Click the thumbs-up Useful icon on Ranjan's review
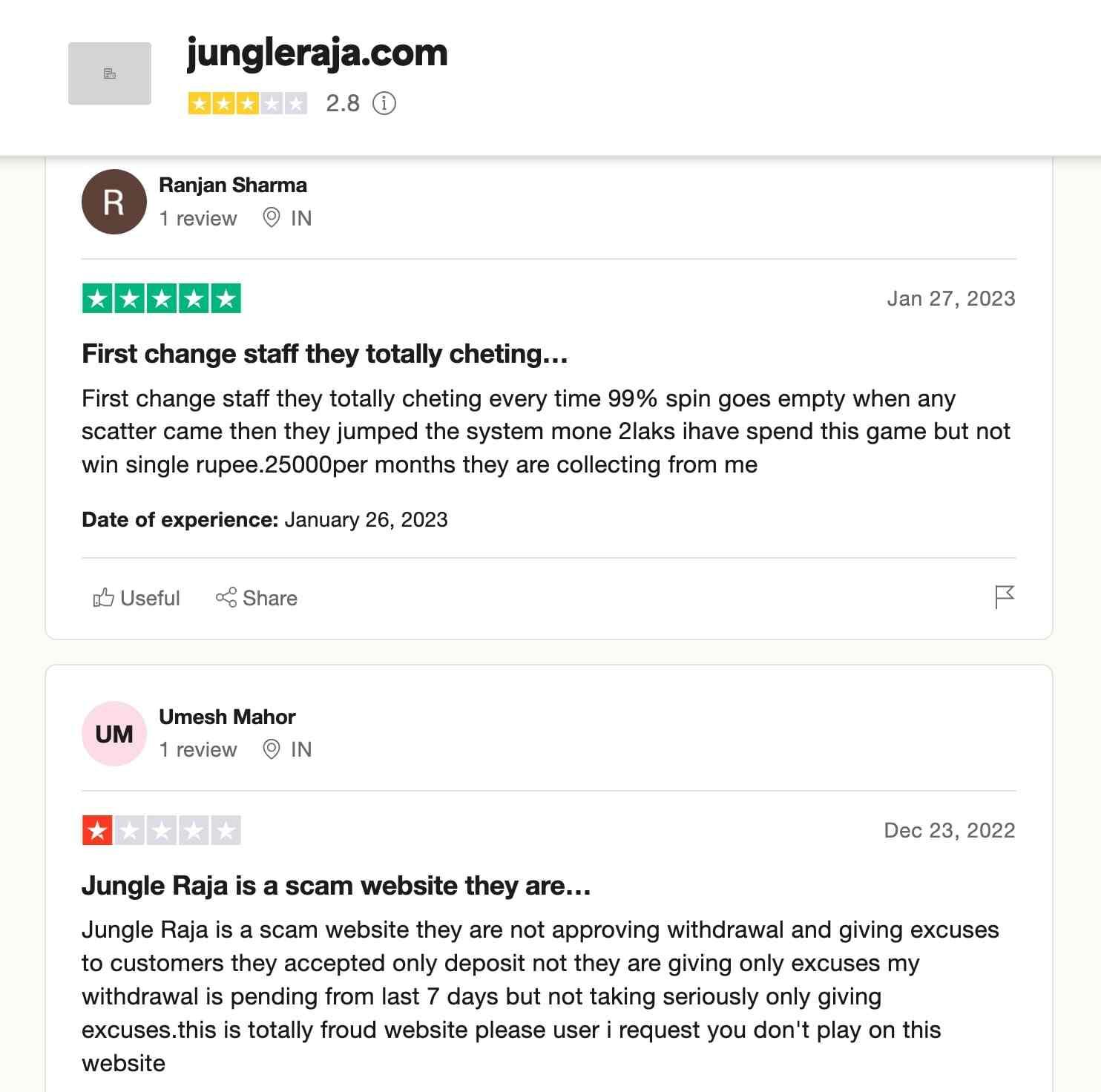The width and height of the screenshot is (1101, 1092). coord(104,598)
